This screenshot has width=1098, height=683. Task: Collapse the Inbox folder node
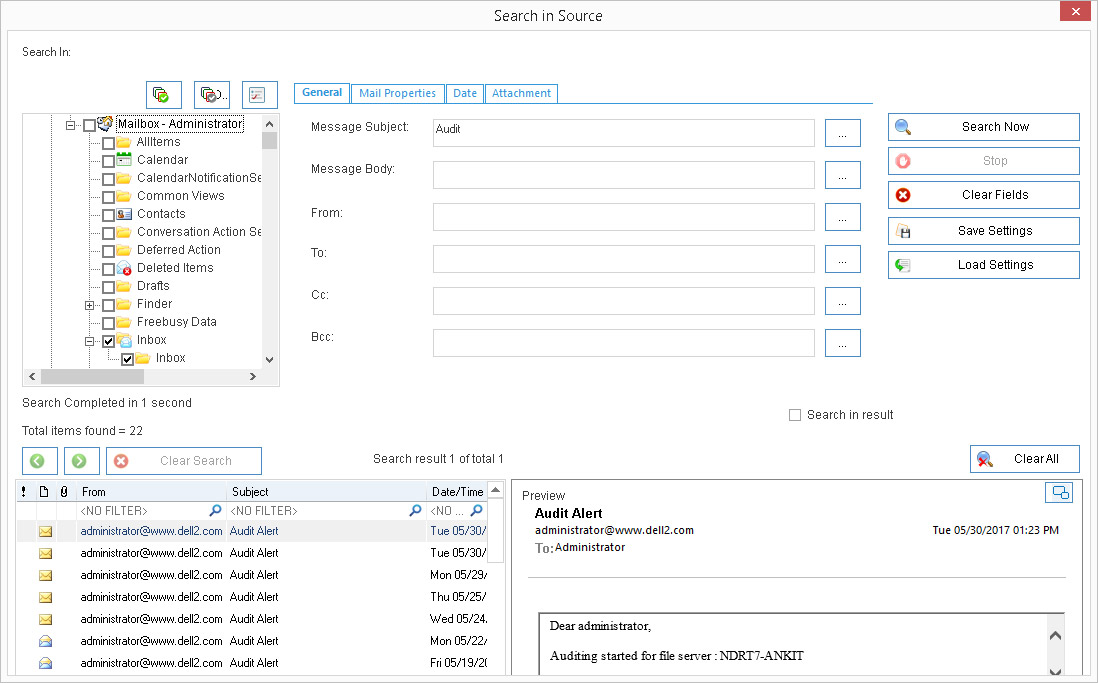(90, 341)
